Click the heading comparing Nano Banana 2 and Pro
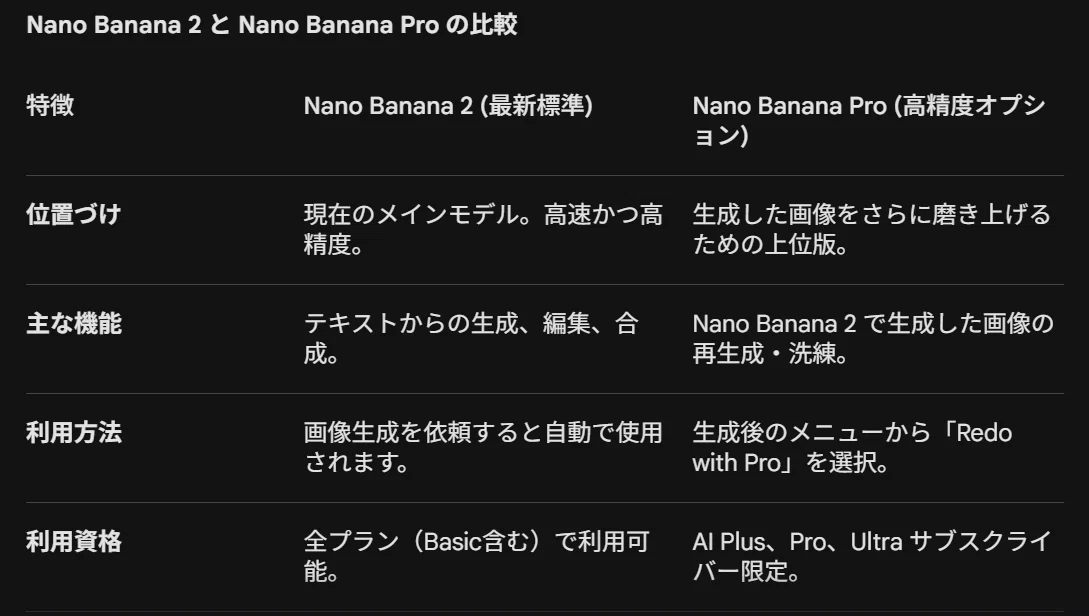The width and height of the screenshot is (1089, 616). pyautogui.click(x=272, y=25)
